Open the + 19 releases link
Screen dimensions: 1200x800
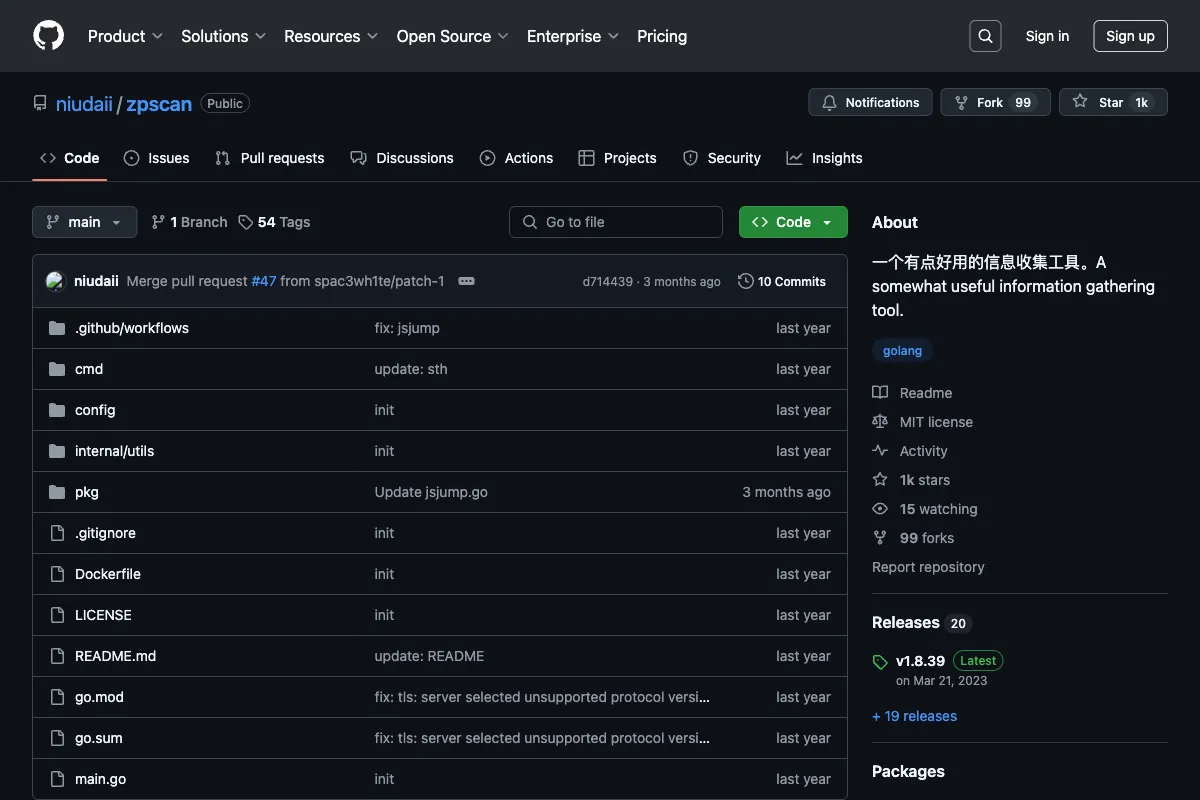(x=914, y=716)
